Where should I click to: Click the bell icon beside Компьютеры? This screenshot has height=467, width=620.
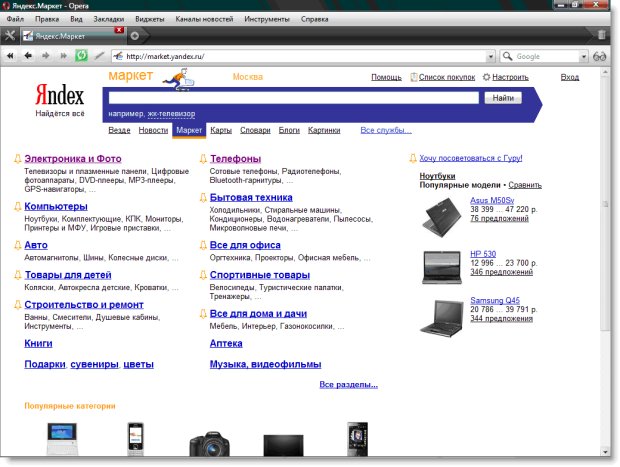17,206
